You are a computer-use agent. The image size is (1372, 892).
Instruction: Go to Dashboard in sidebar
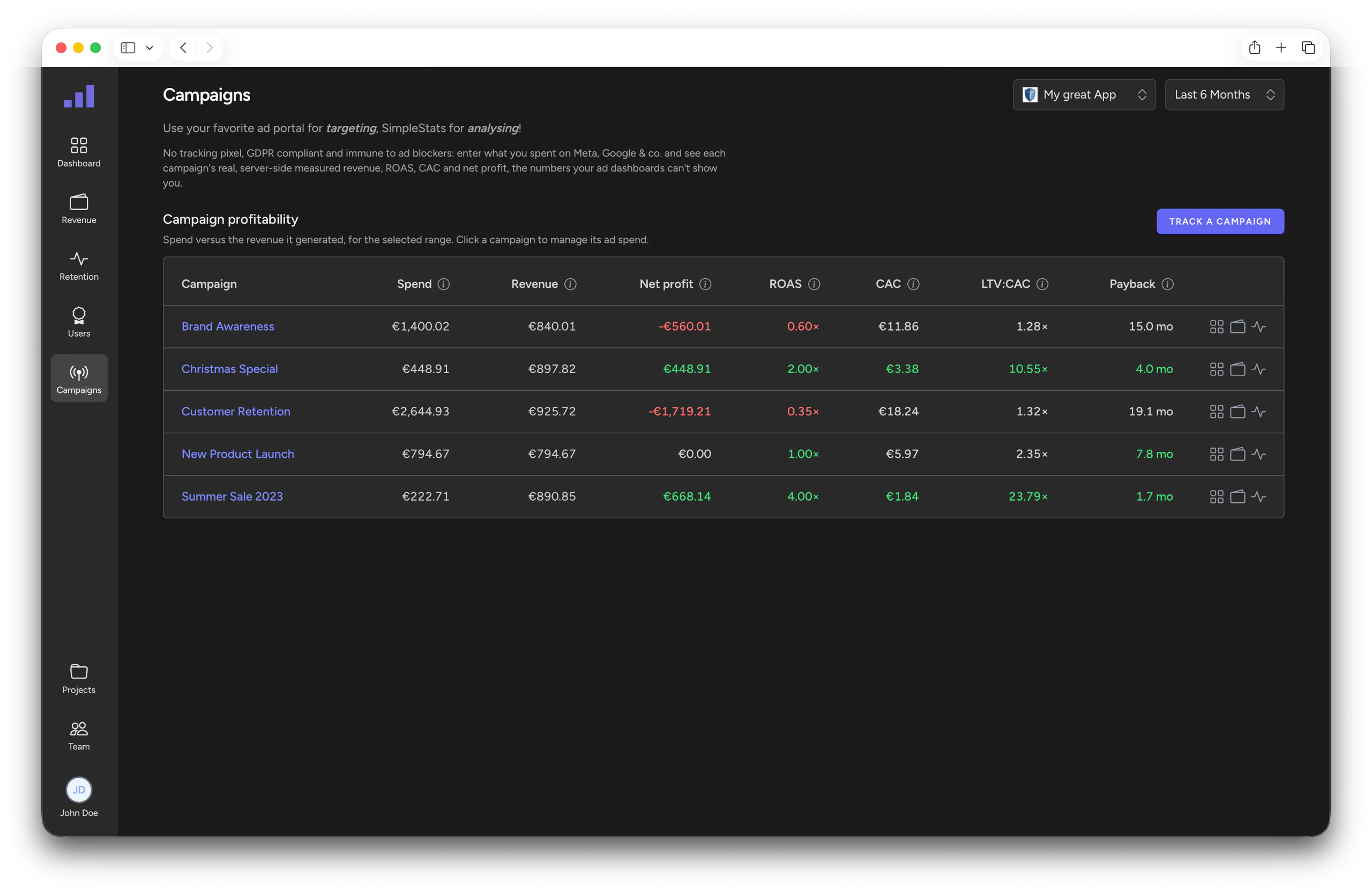click(79, 152)
